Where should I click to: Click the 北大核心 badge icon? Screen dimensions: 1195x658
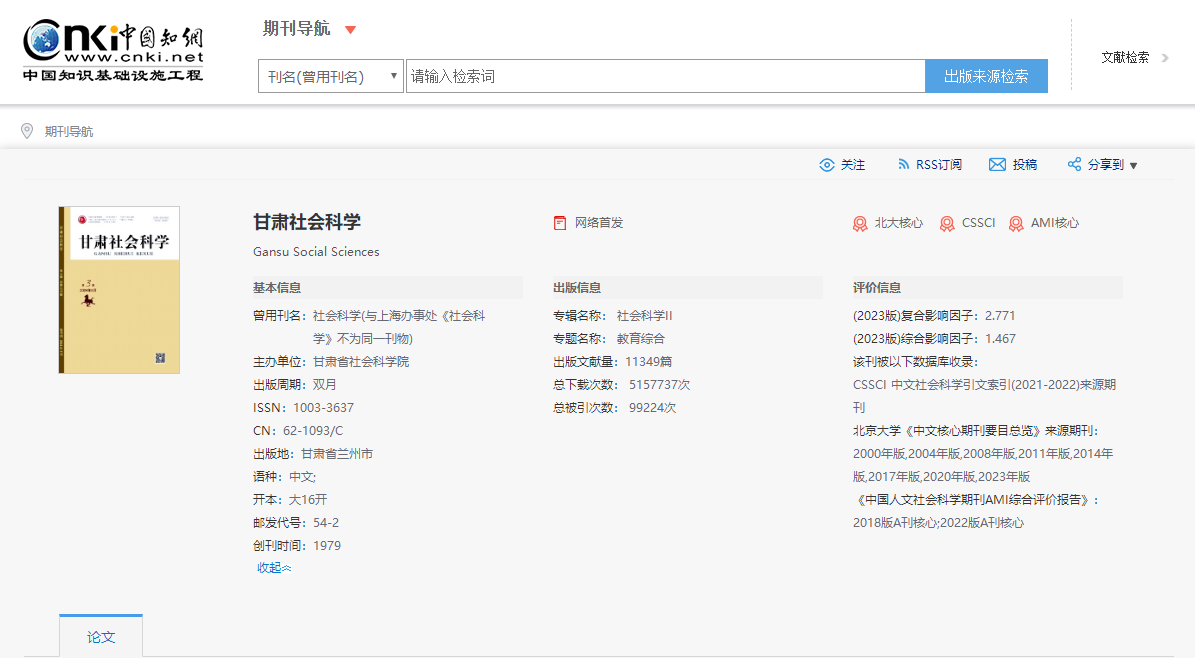860,223
